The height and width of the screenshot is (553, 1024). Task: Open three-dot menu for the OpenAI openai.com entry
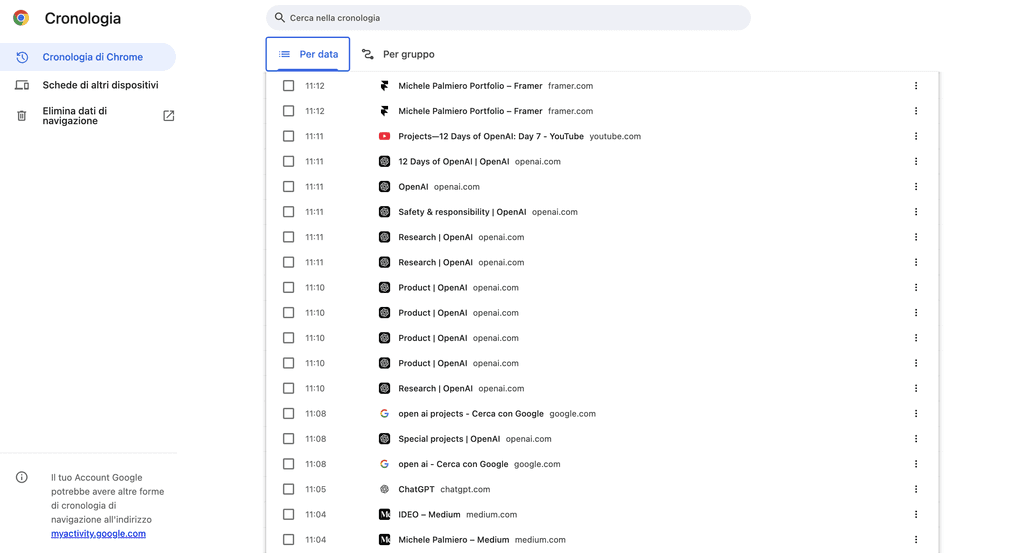coord(916,187)
